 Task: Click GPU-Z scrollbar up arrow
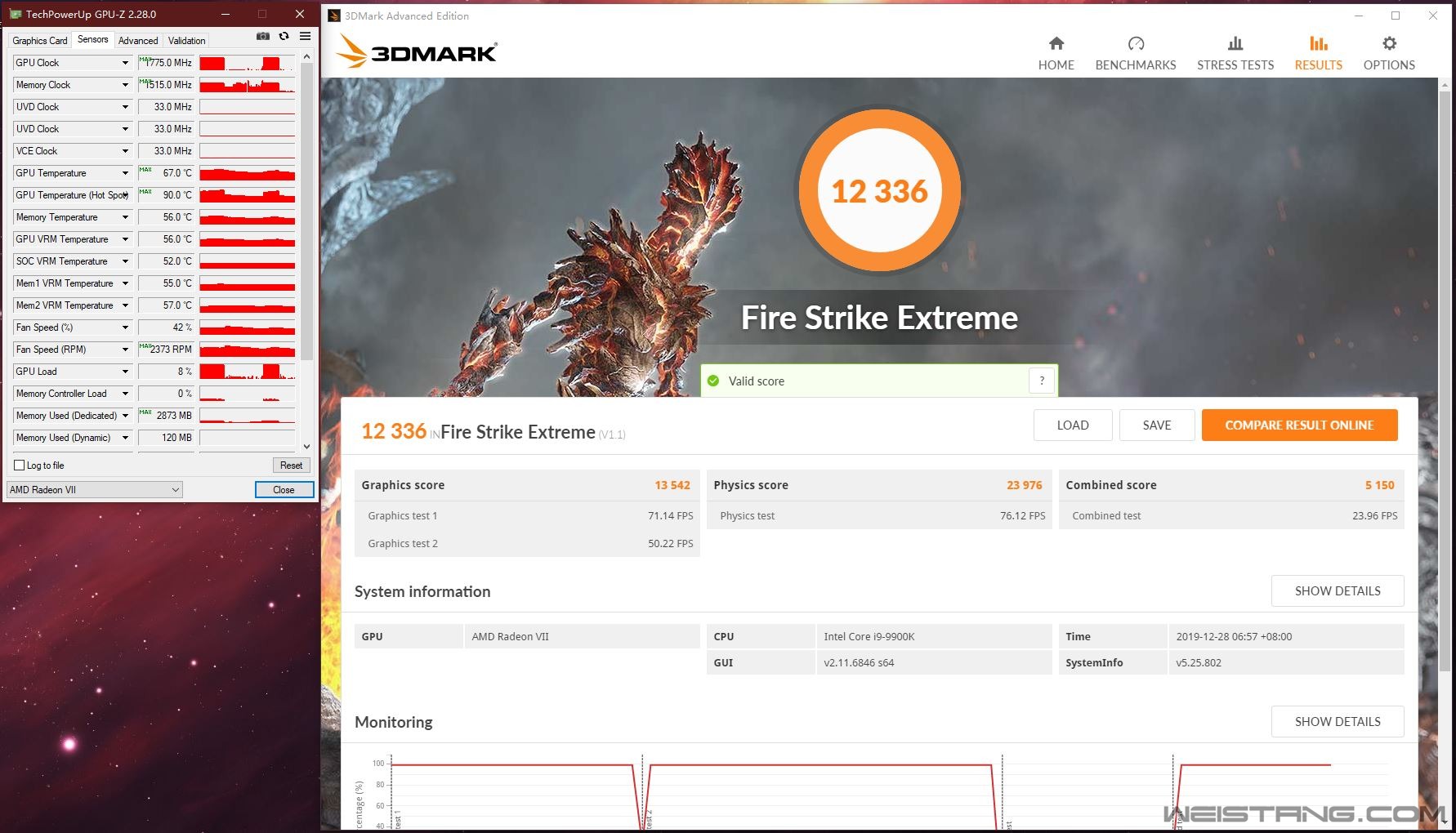point(306,57)
